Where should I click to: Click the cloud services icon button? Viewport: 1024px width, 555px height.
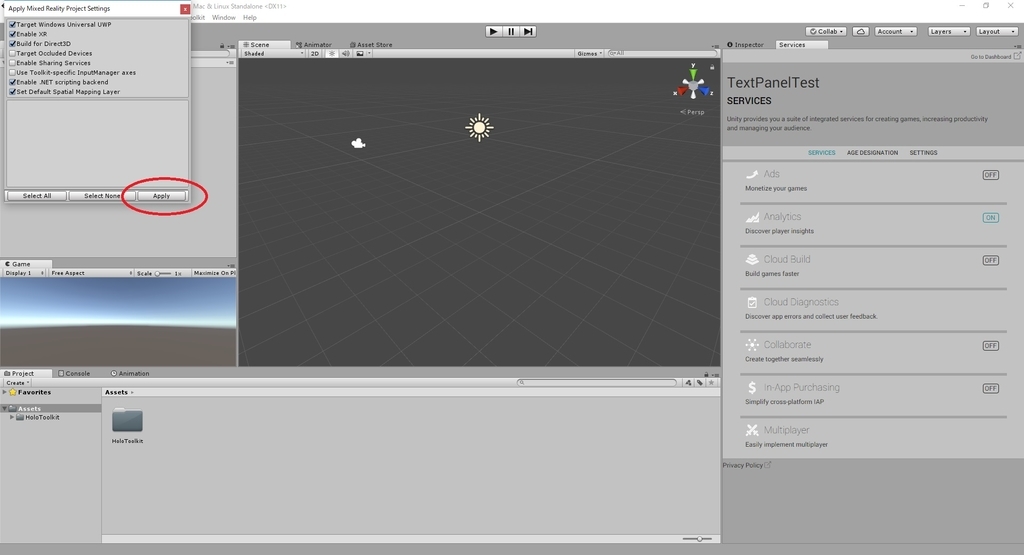tap(861, 31)
